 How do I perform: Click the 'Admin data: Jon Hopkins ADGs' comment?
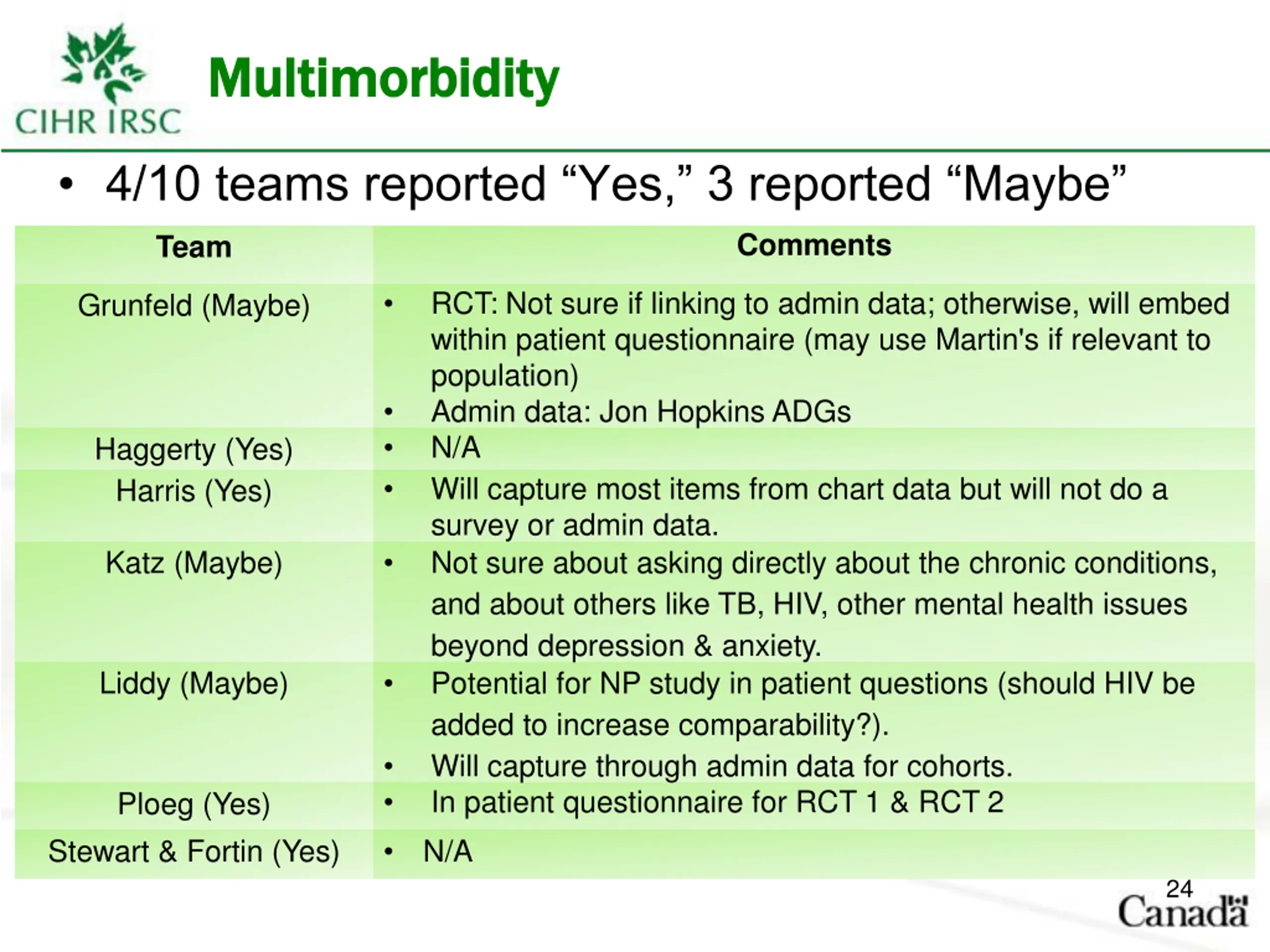coord(640,412)
